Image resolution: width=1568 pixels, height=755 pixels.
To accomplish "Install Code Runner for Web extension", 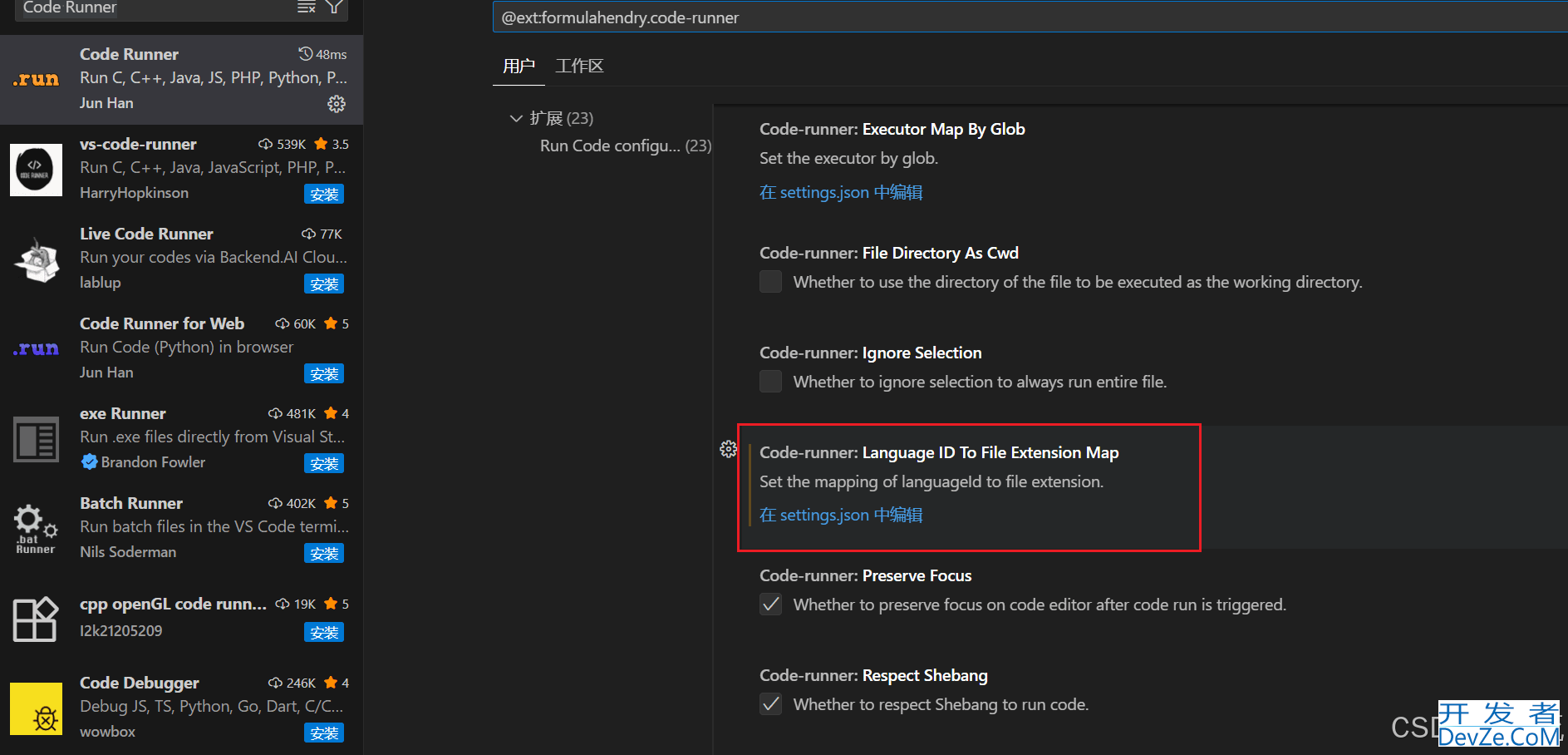I will pos(324,374).
